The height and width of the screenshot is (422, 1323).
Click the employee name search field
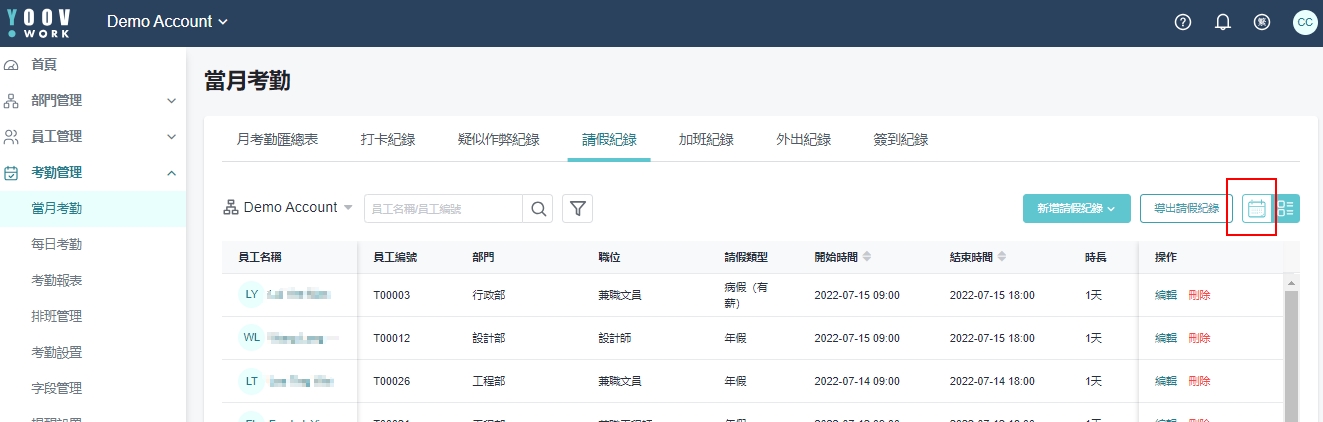[x=443, y=208]
